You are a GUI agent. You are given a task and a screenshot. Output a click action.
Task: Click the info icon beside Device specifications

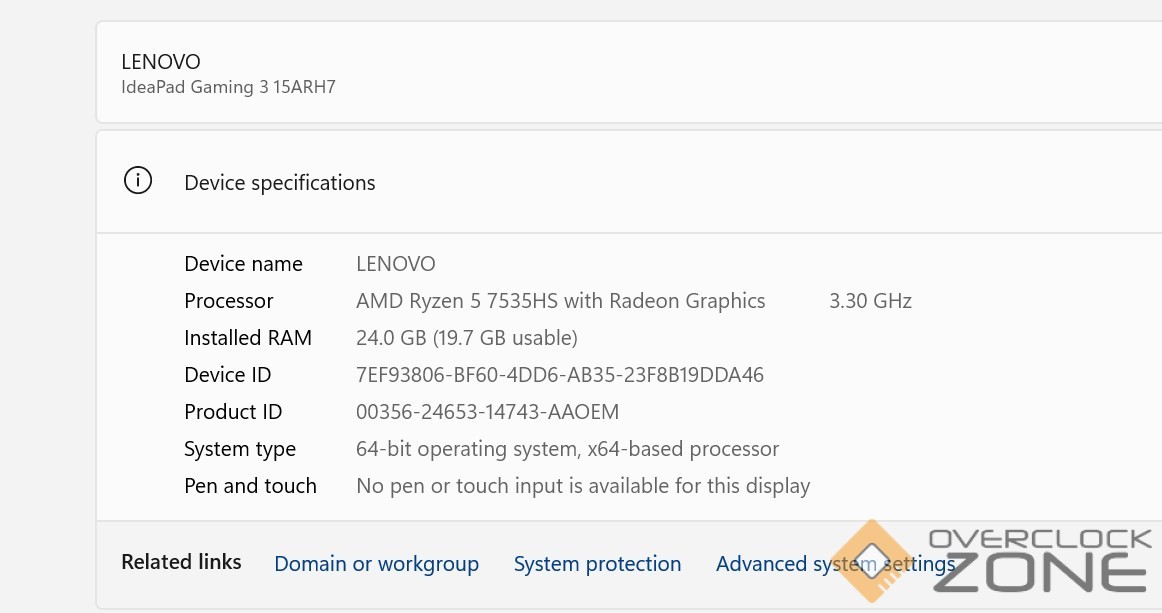pos(138,181)
